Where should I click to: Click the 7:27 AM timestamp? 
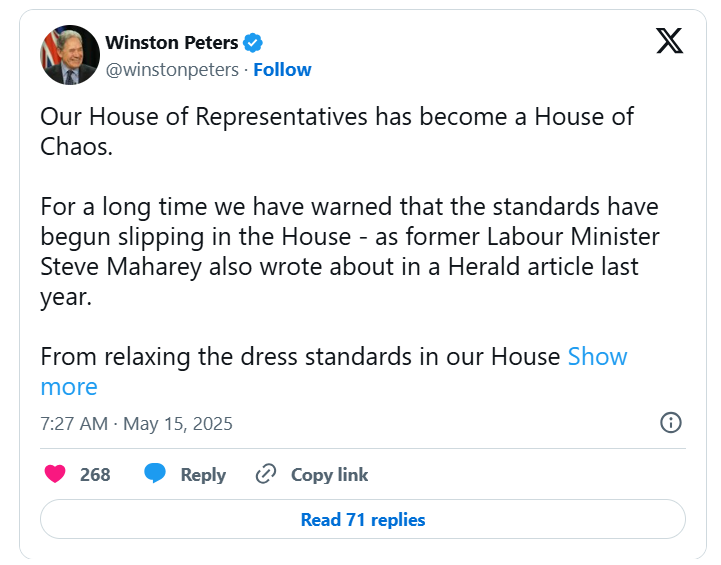(x=74, y=423)
